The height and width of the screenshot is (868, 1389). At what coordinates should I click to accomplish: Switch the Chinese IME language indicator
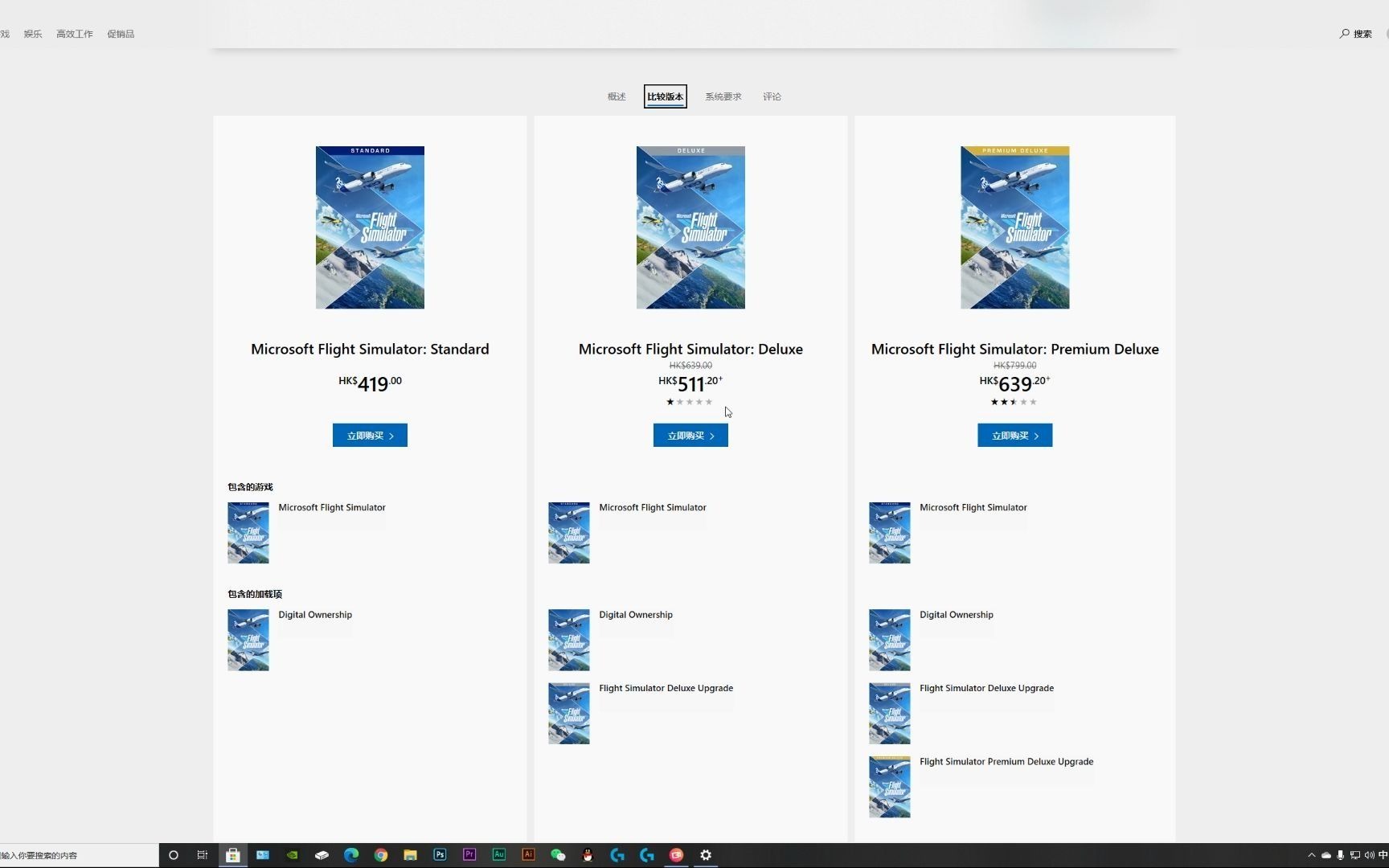point(1383,855)
